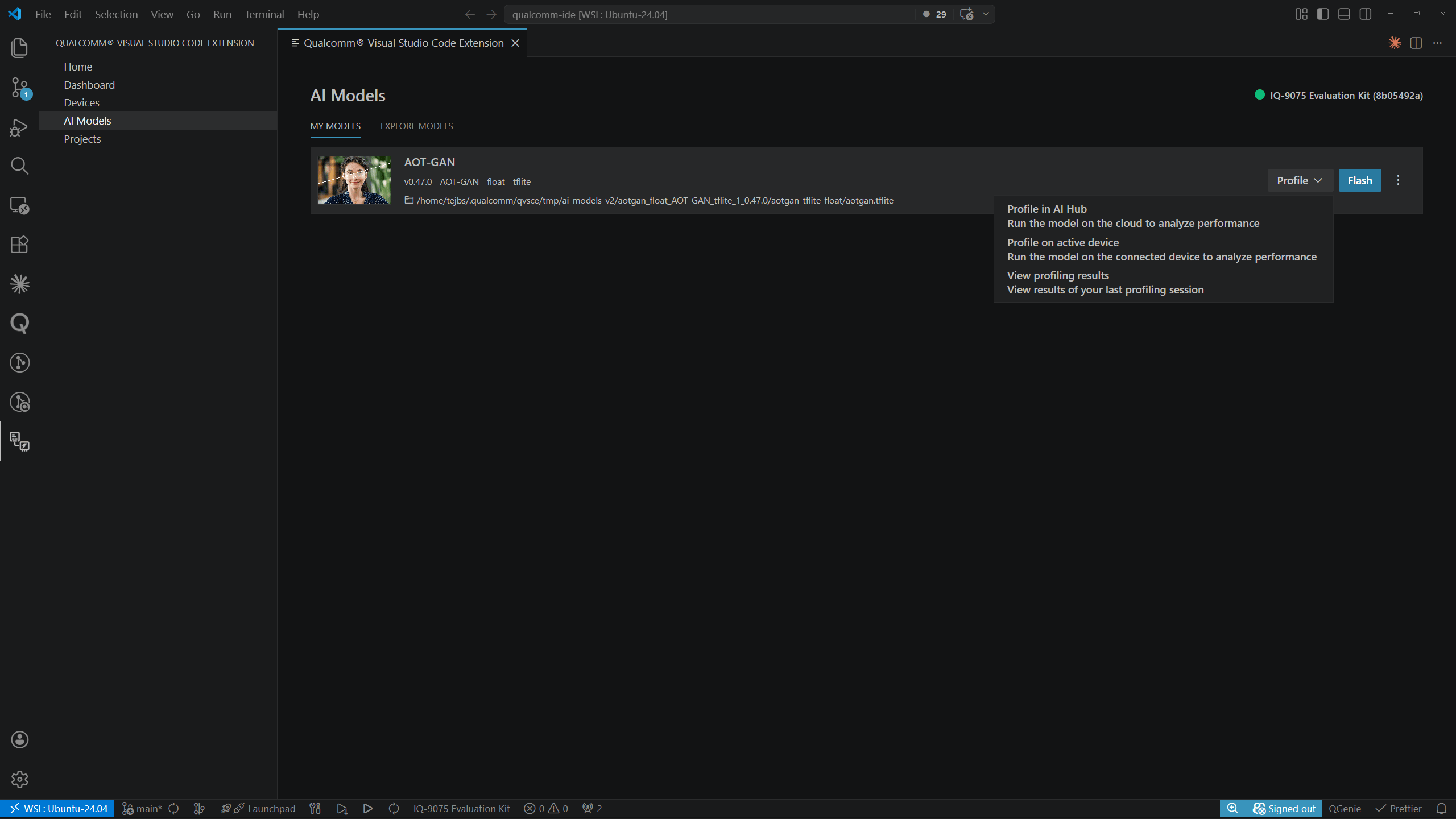Open the Search view in activity bar
The height and width of the screenshot is (819, 1456).
pyautogui.click(x=19, y=166)
